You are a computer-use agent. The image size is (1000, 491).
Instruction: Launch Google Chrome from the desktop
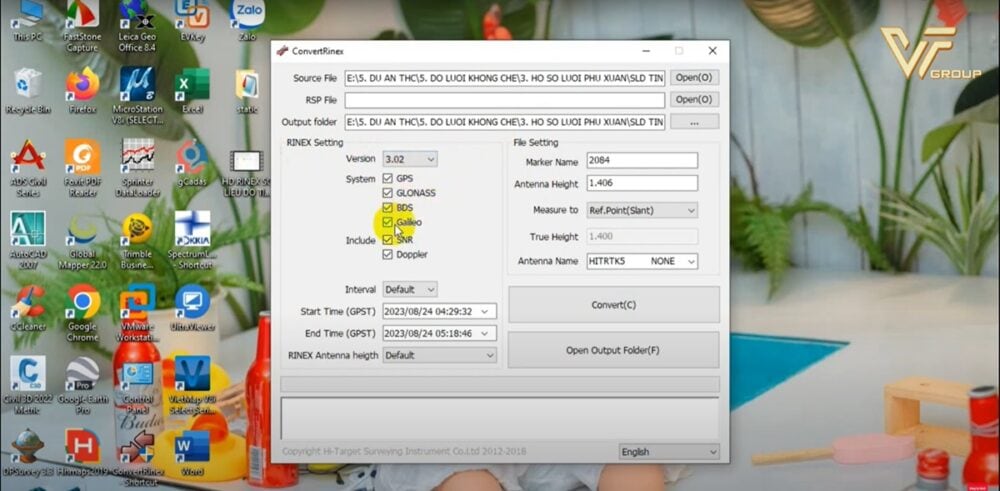tap(82, 302)
